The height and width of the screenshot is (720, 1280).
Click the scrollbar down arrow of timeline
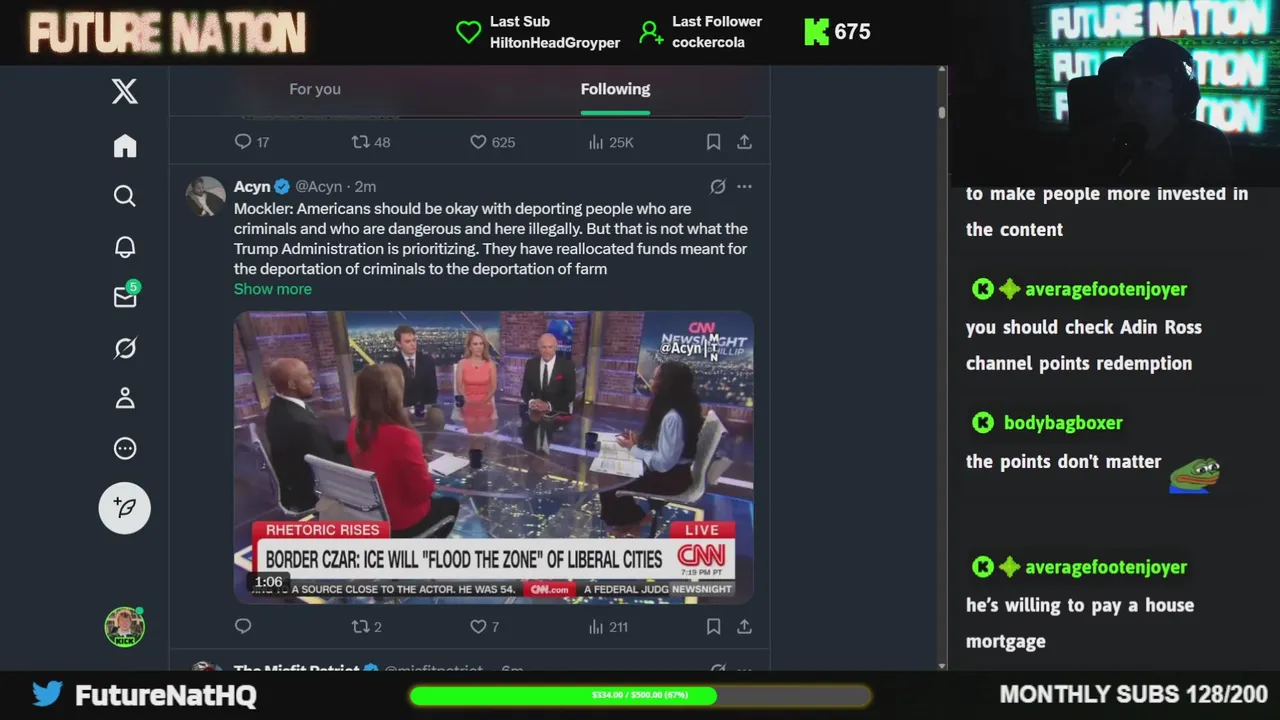tap(942, 666)
